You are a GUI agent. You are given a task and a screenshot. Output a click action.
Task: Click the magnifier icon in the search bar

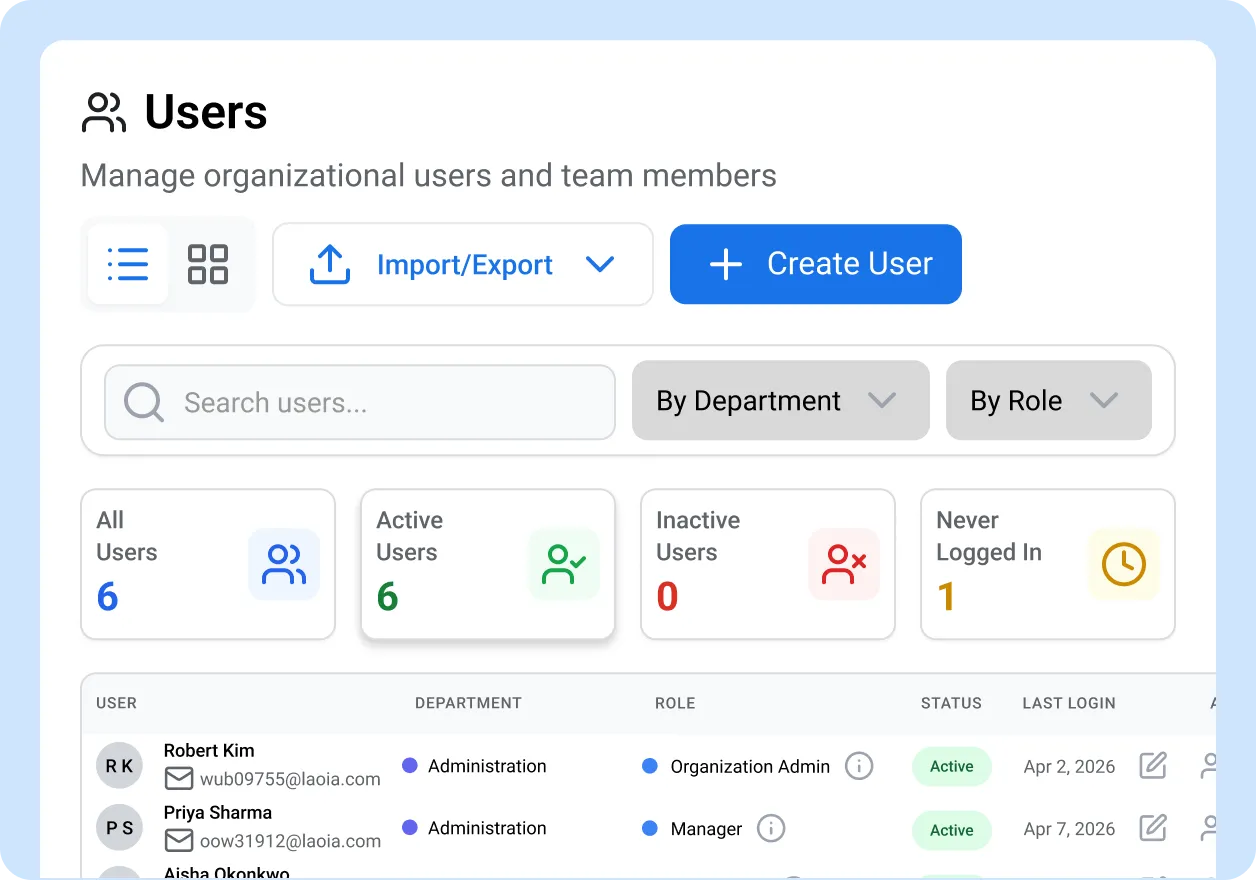[x=142, y=401]
